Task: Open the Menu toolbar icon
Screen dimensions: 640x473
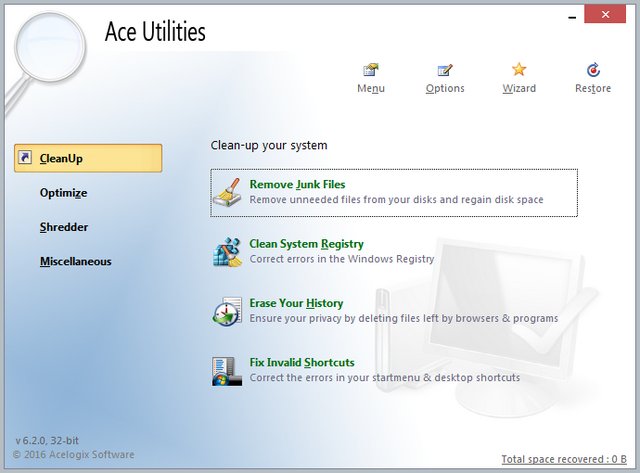Action: pos(370,70)
